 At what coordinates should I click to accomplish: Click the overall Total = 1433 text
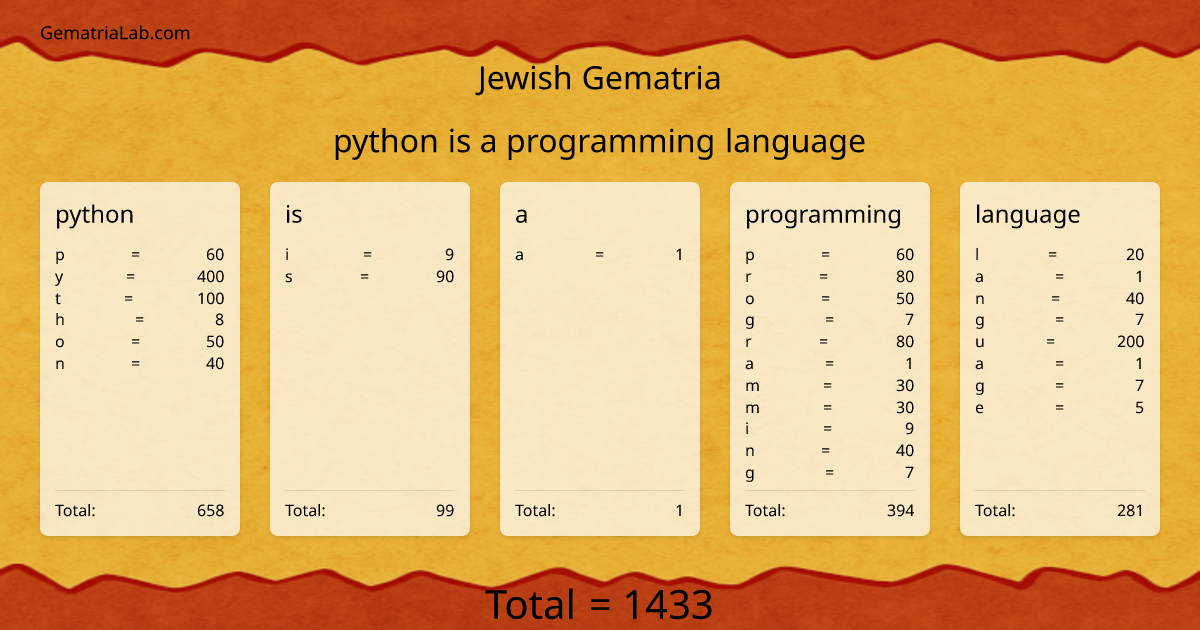pyautogui.click(x=600, y=604)
